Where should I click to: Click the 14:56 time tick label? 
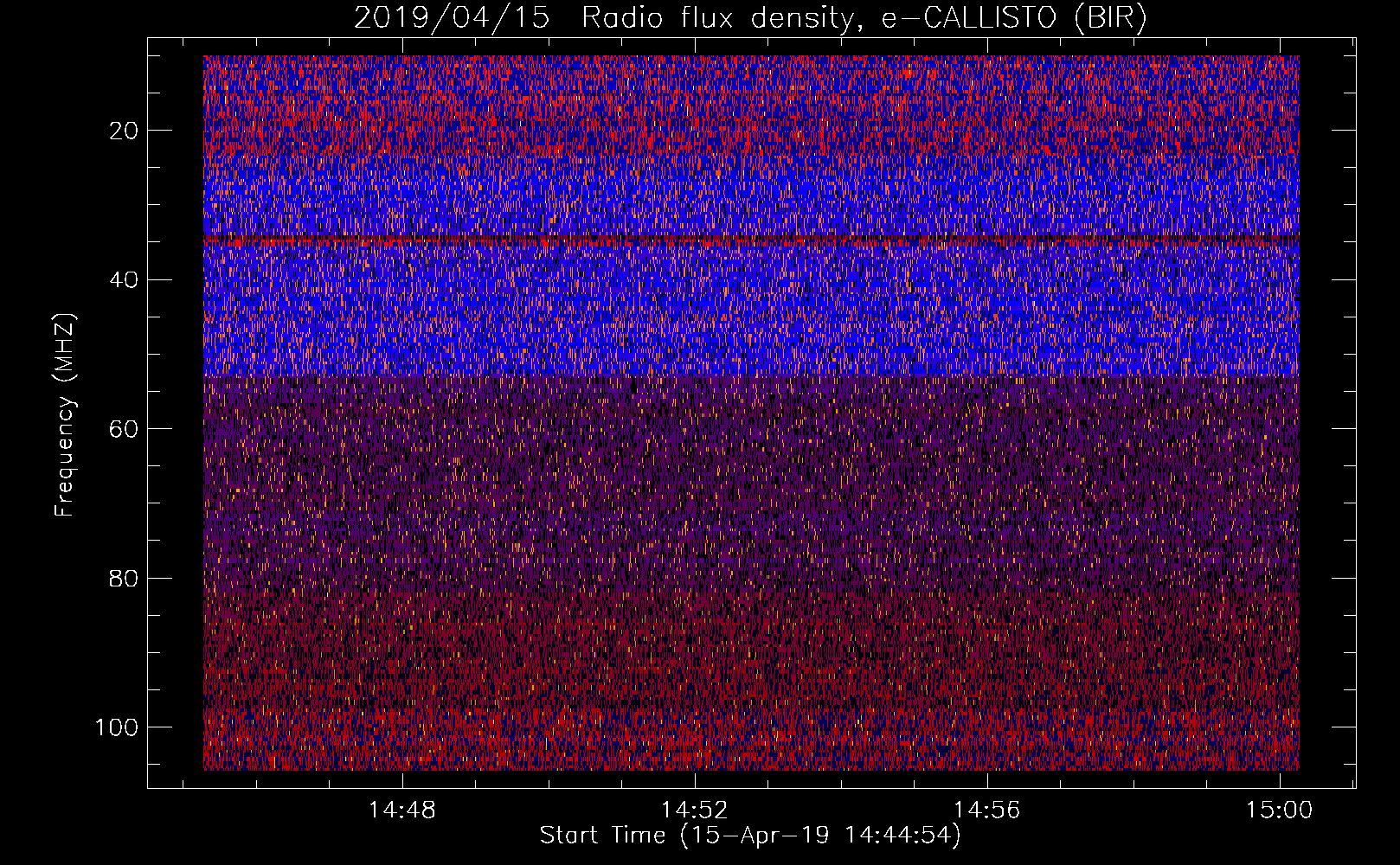987,811
